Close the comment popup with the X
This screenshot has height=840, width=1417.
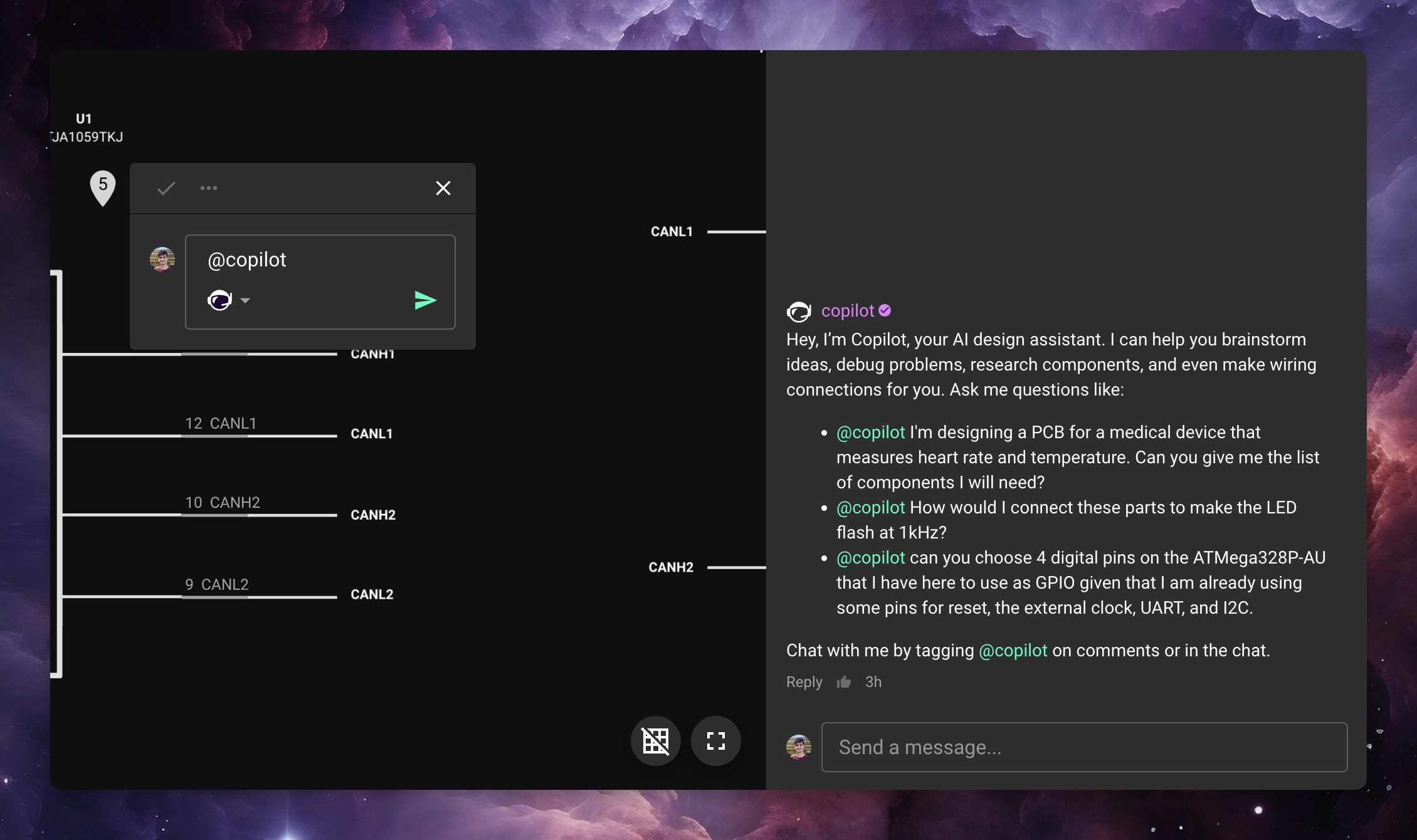[x=443, y=187]
